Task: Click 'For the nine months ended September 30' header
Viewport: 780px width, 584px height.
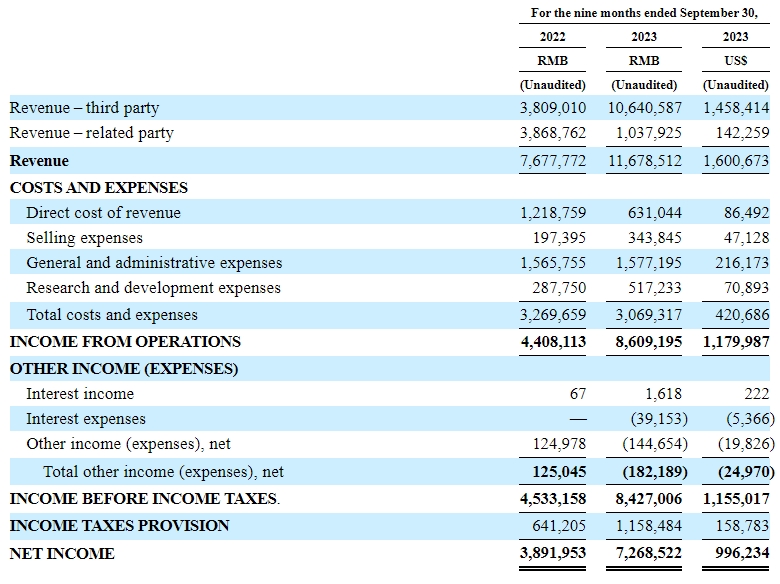Action: 644,13
